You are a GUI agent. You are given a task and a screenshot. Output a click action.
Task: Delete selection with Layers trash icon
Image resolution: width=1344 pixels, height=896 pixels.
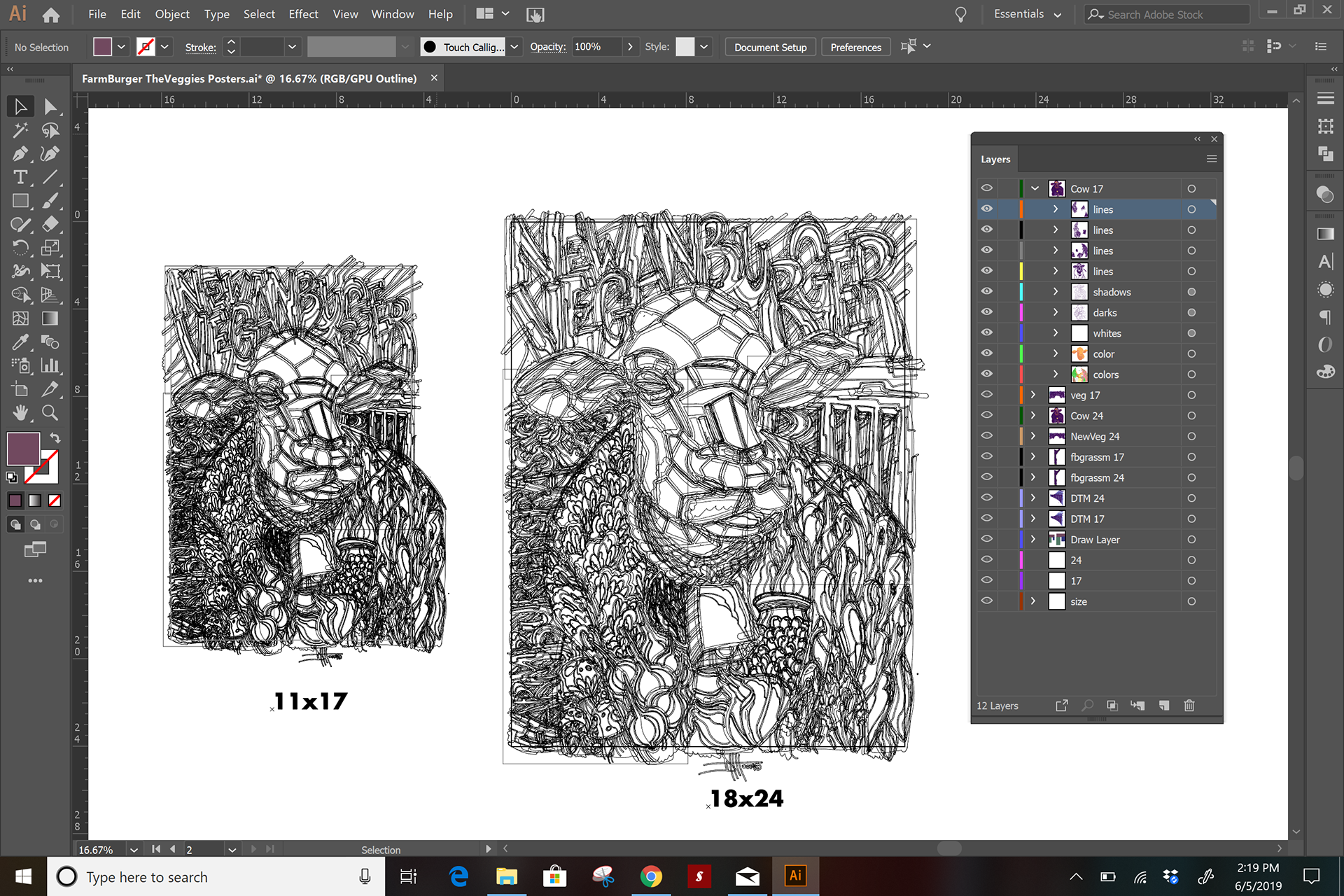click(x=1189, y=706)
